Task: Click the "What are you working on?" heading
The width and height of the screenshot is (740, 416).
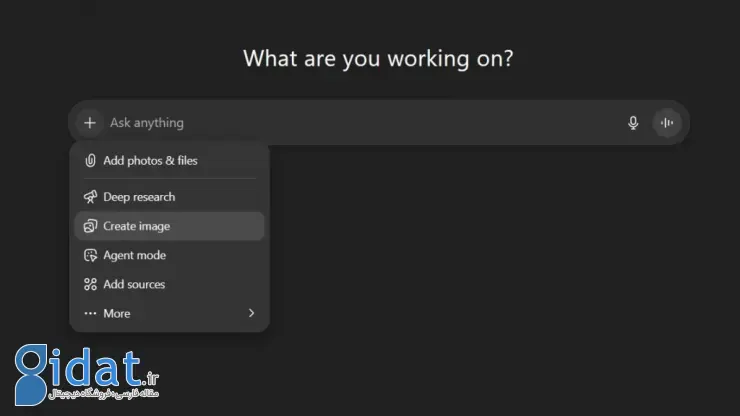Action: point(378,58)
